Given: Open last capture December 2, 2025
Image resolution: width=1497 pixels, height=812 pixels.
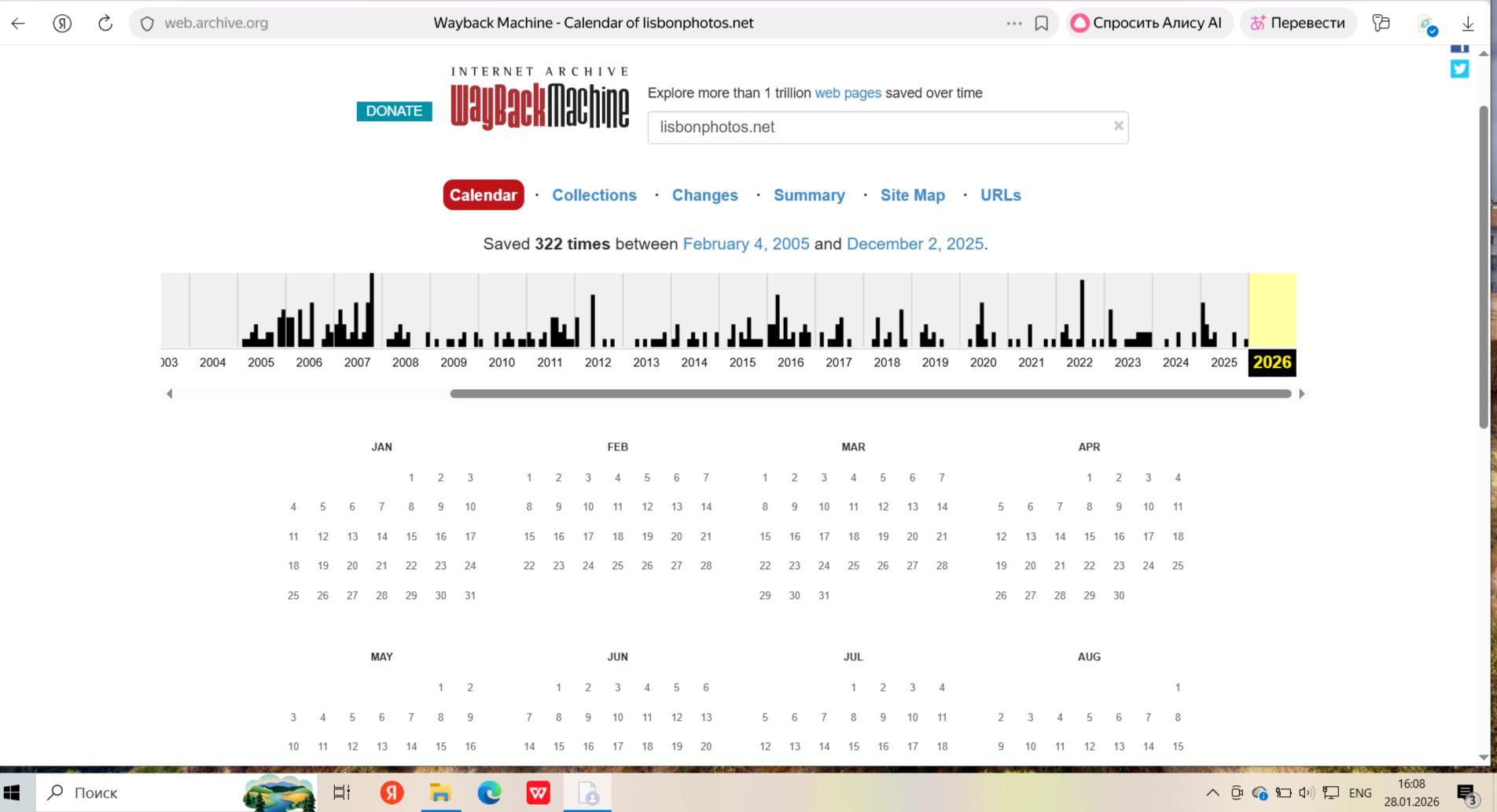Looking at the screenshot, I should (915, 244).
